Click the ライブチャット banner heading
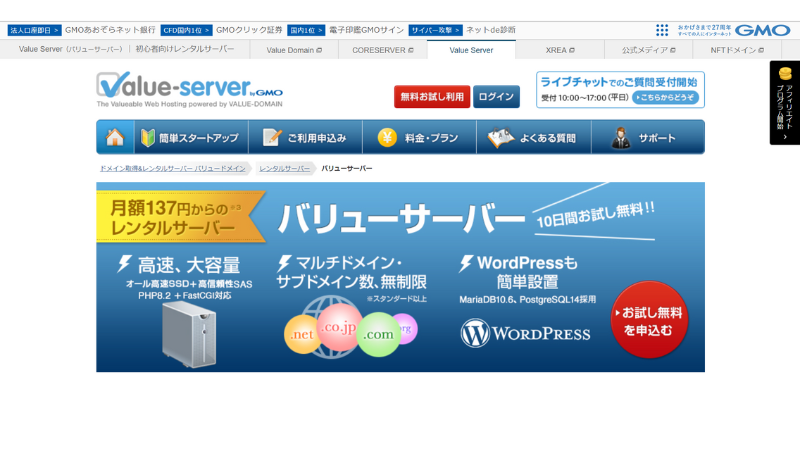The image size is (800, 450). click(x=619, y=82)
